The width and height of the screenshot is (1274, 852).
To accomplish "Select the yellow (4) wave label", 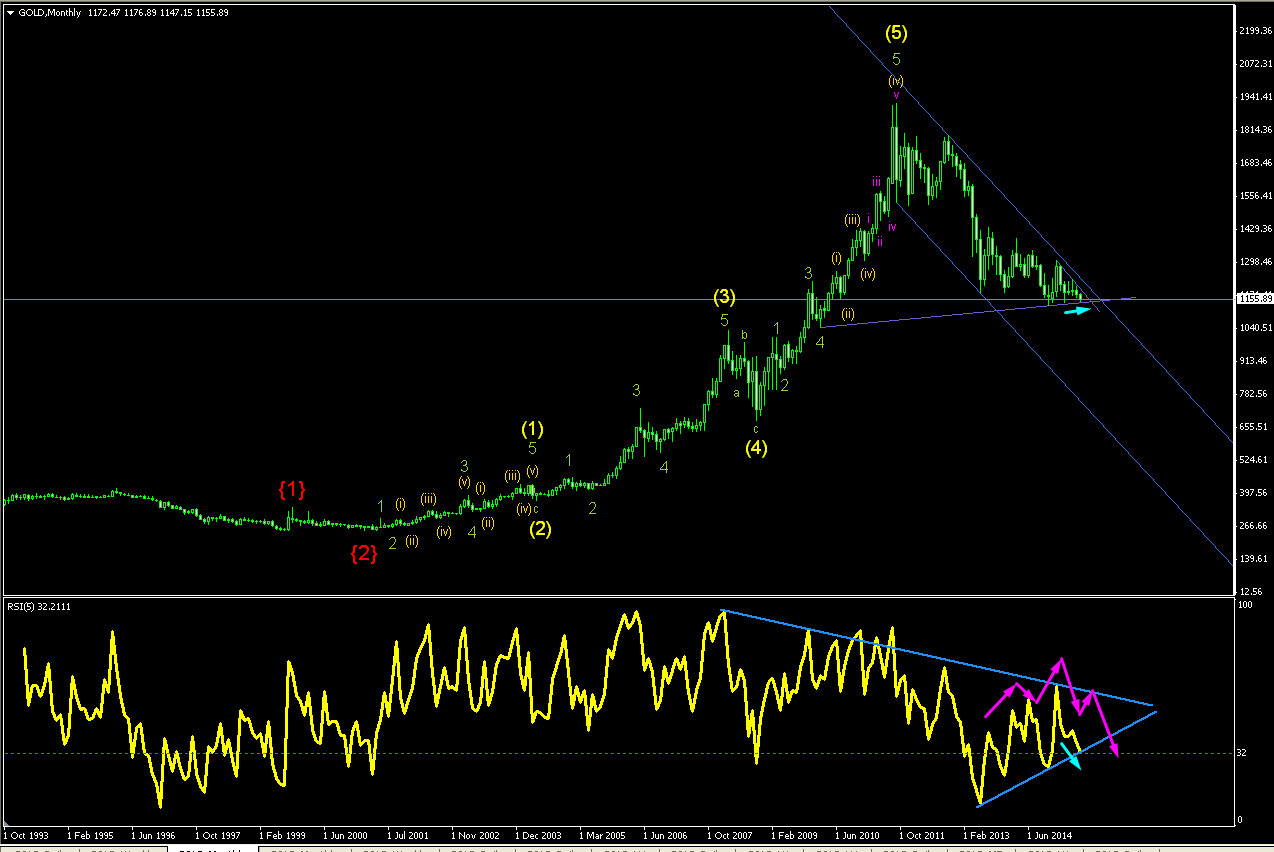I will pyautogui.click(x=756, y=447).
